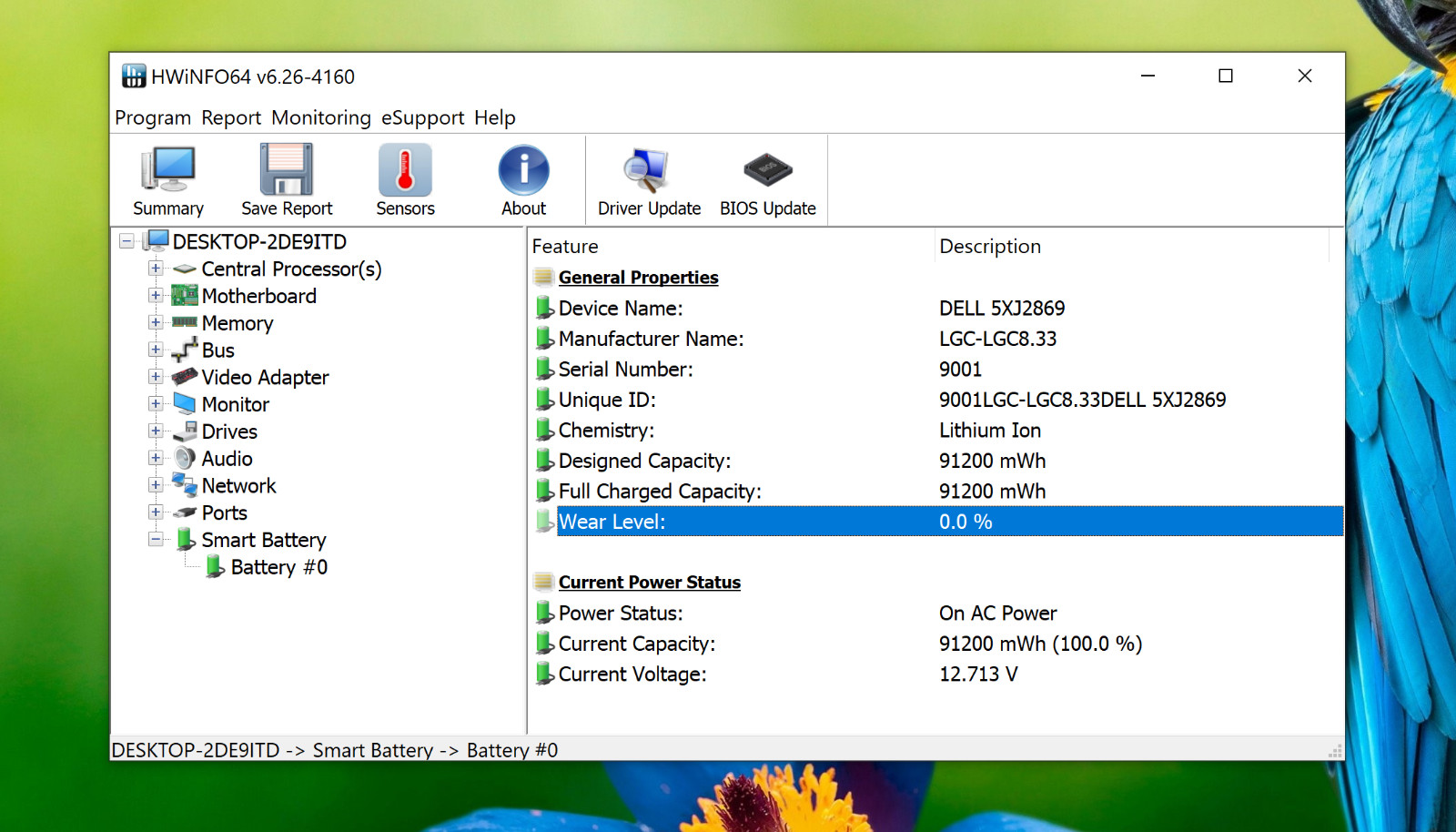Select the General Properties heading
The height and width of the screenshot is (832, 1456).
[638, 277]
